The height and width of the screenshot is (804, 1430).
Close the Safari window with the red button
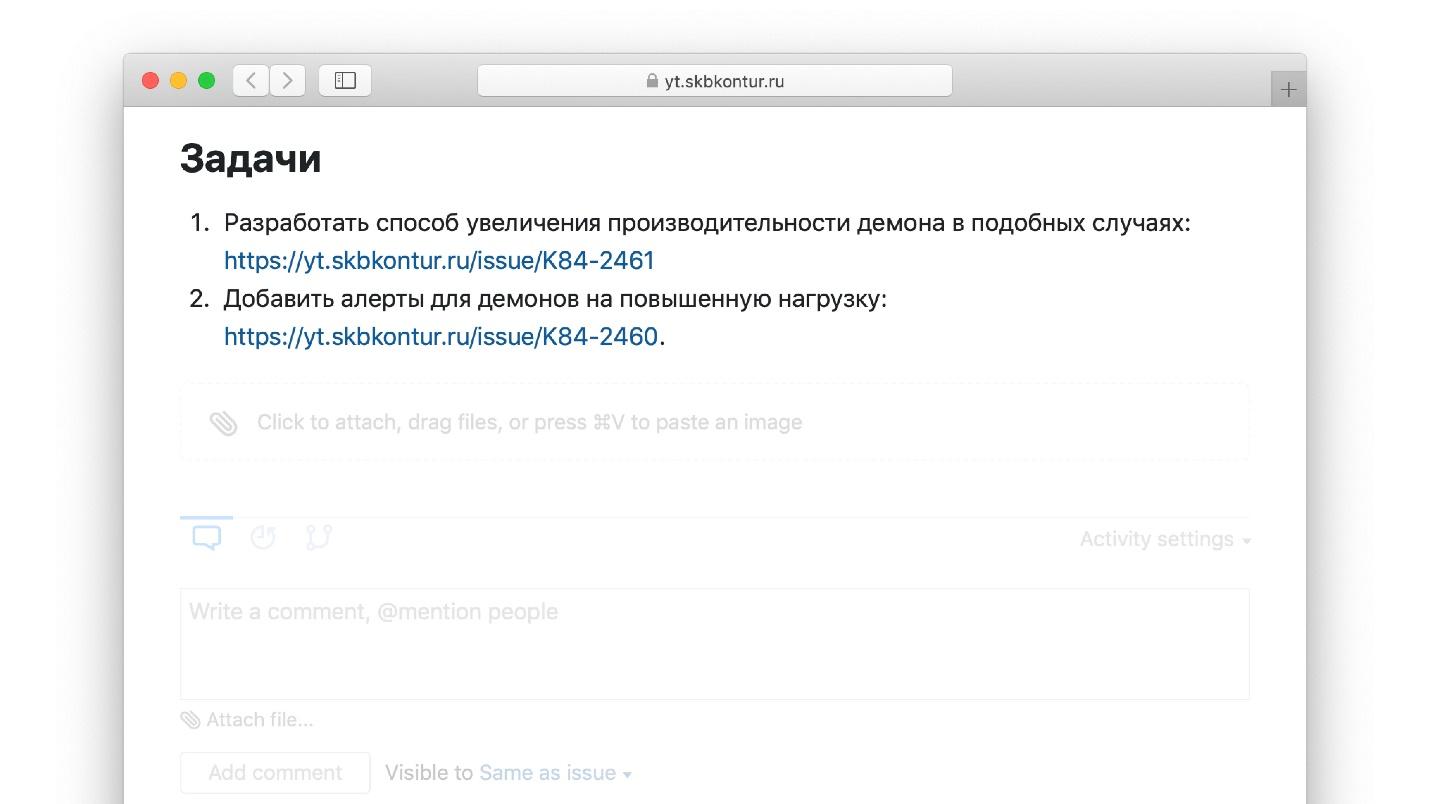pos(151,81)
